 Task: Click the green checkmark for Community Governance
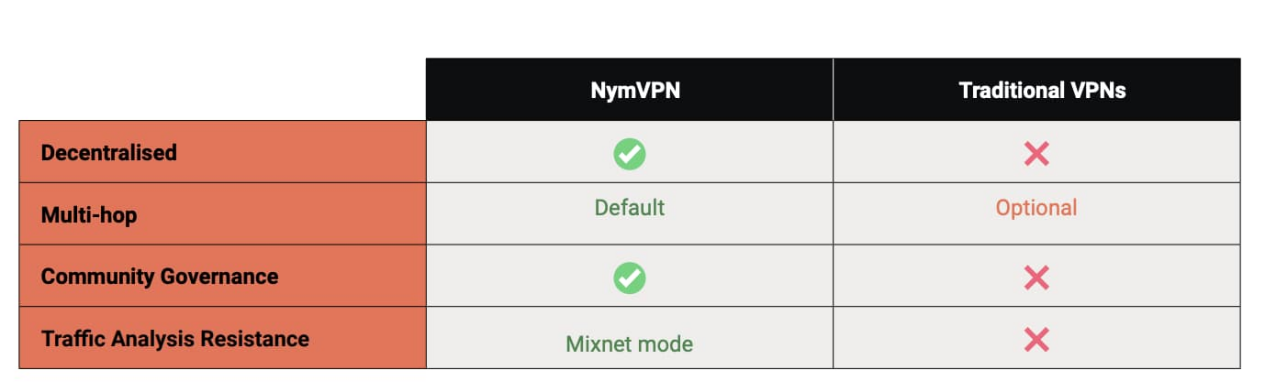pos(629,277)
